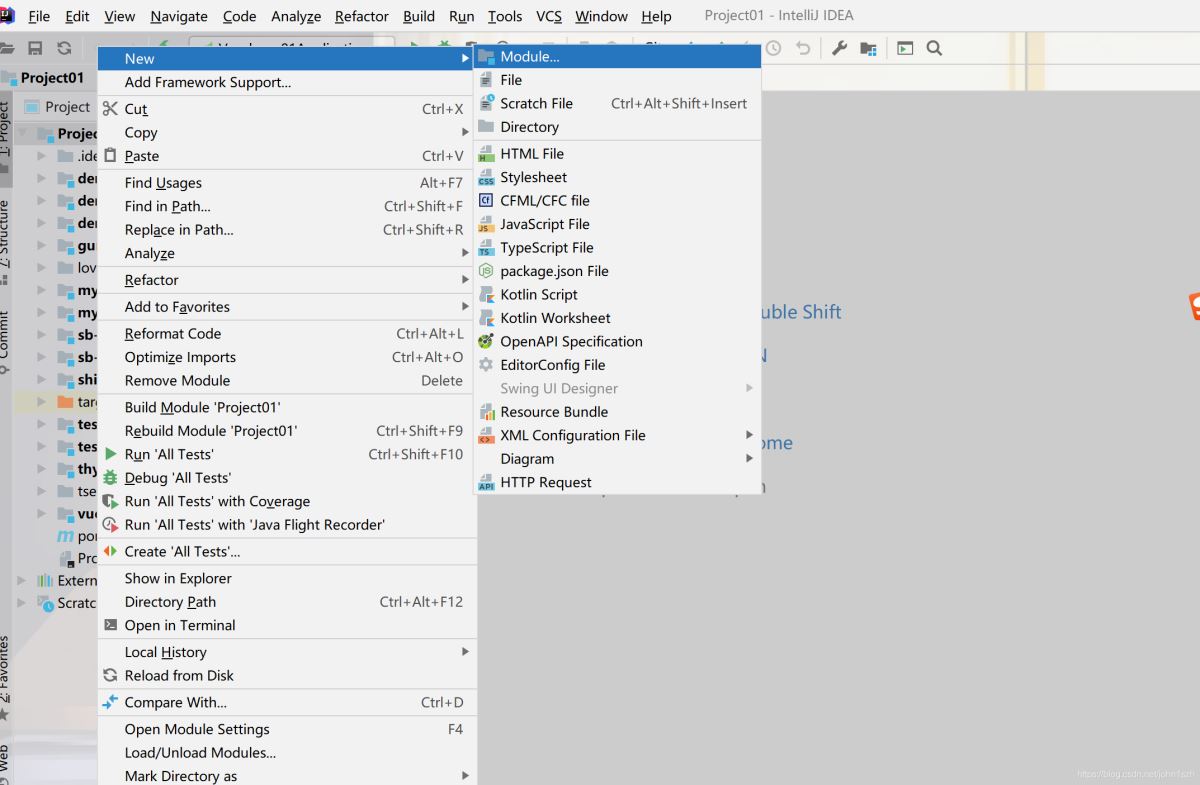The height and width of the screenshot is (785, 1200).
Task: Click the JavaScript File icon
Action: click(486, 224)
